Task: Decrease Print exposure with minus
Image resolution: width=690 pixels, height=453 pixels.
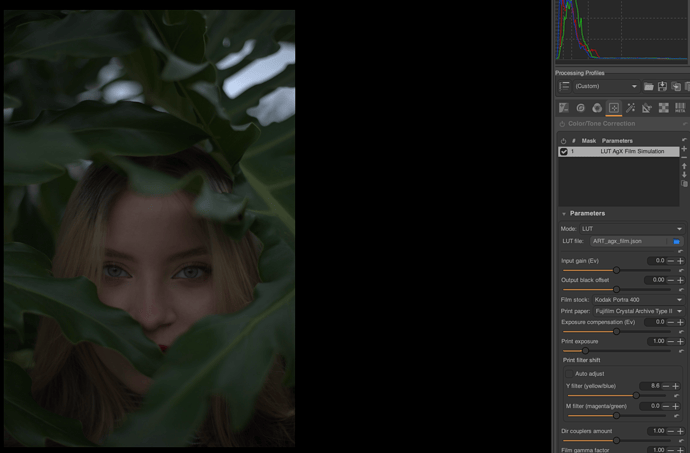Action: pos(671,341)
